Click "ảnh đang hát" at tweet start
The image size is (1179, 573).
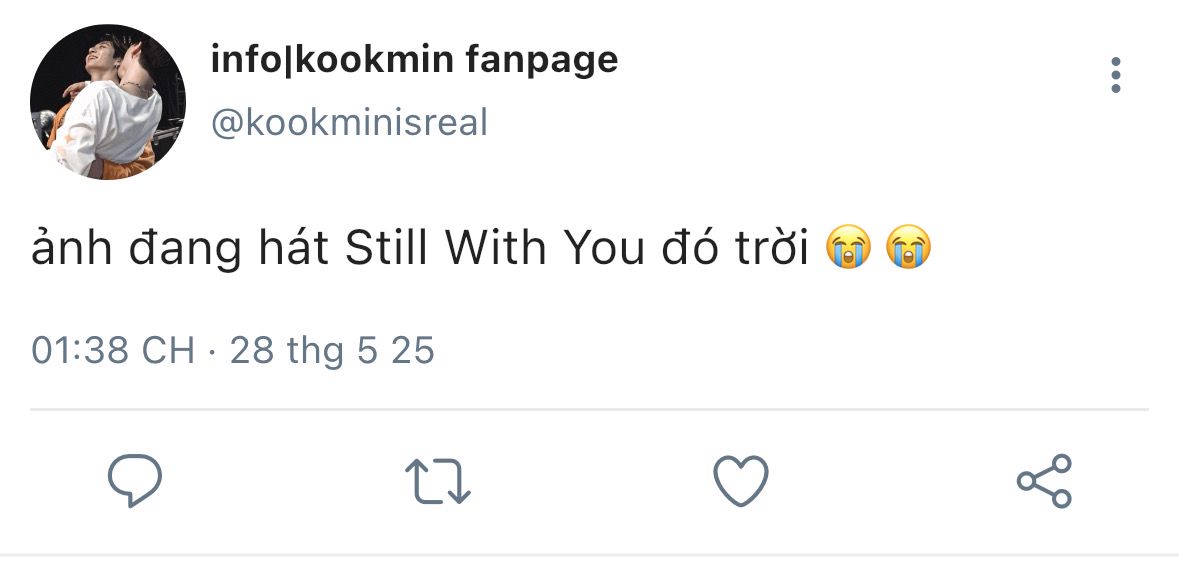180,249
